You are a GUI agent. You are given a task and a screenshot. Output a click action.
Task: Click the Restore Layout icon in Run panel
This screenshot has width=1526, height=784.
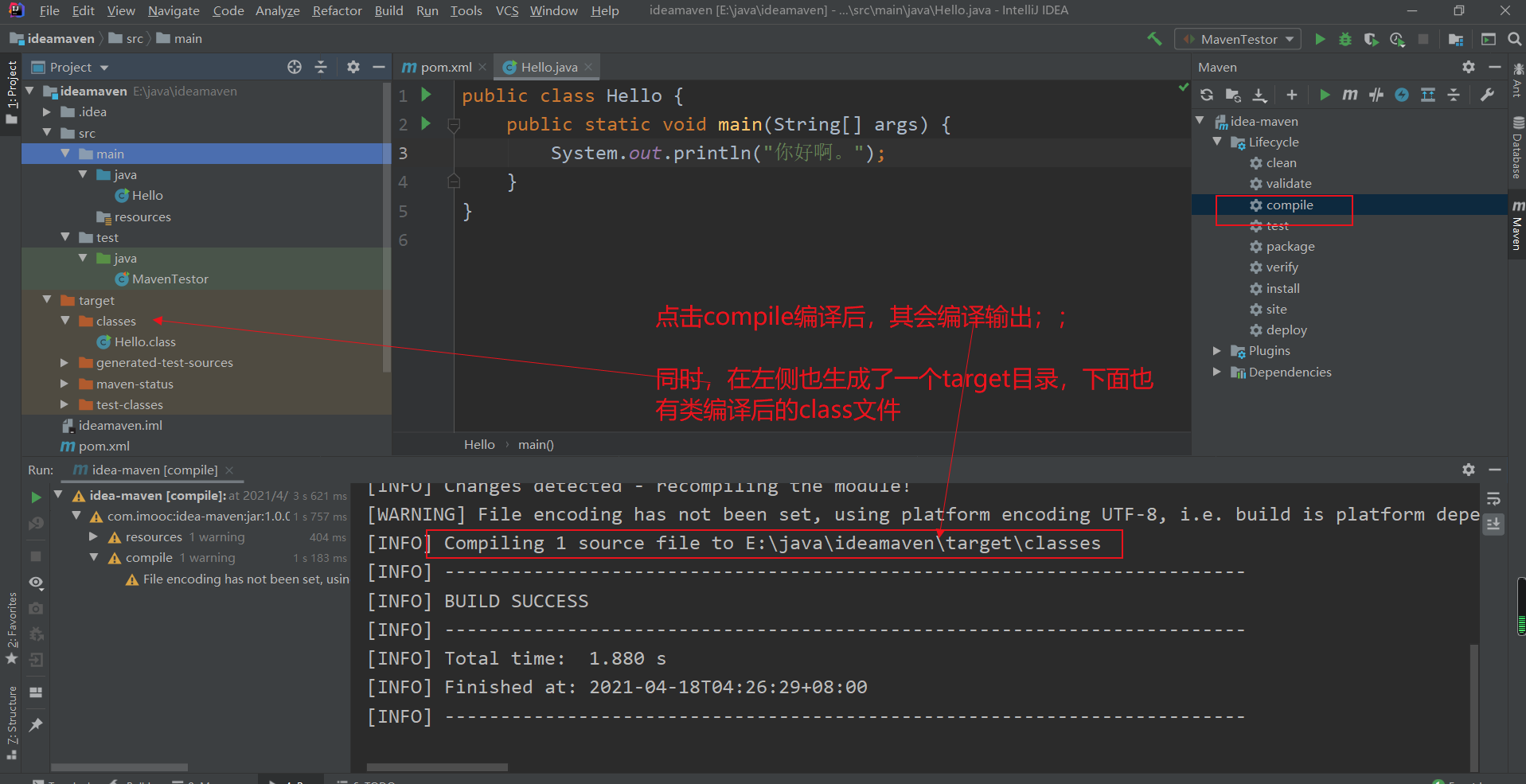coord(36,692)
